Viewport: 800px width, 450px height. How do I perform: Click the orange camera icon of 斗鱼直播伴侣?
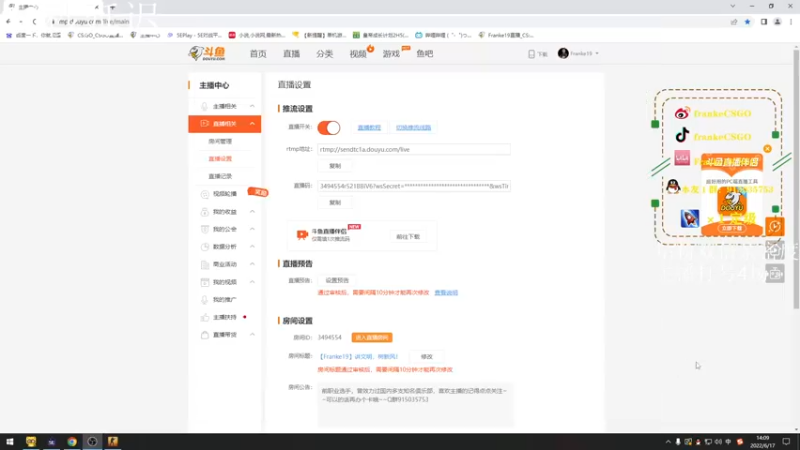coord(302,234)
